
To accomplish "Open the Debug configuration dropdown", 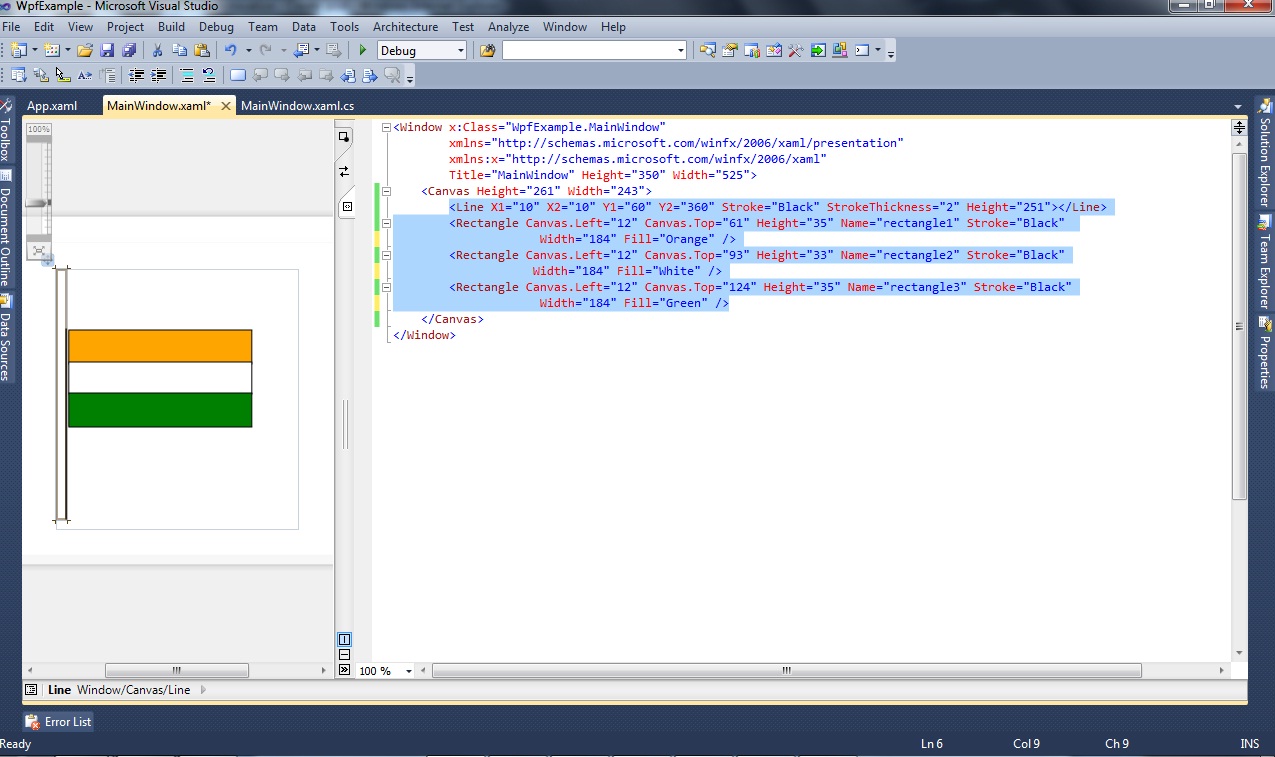I will (x=422, y=49).
